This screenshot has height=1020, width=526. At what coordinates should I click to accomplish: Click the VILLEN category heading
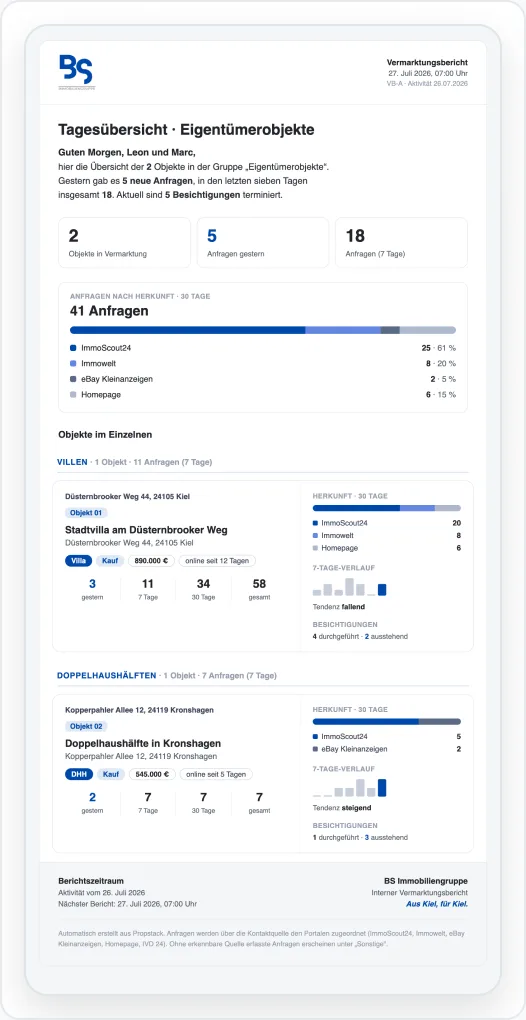(72, 463)
